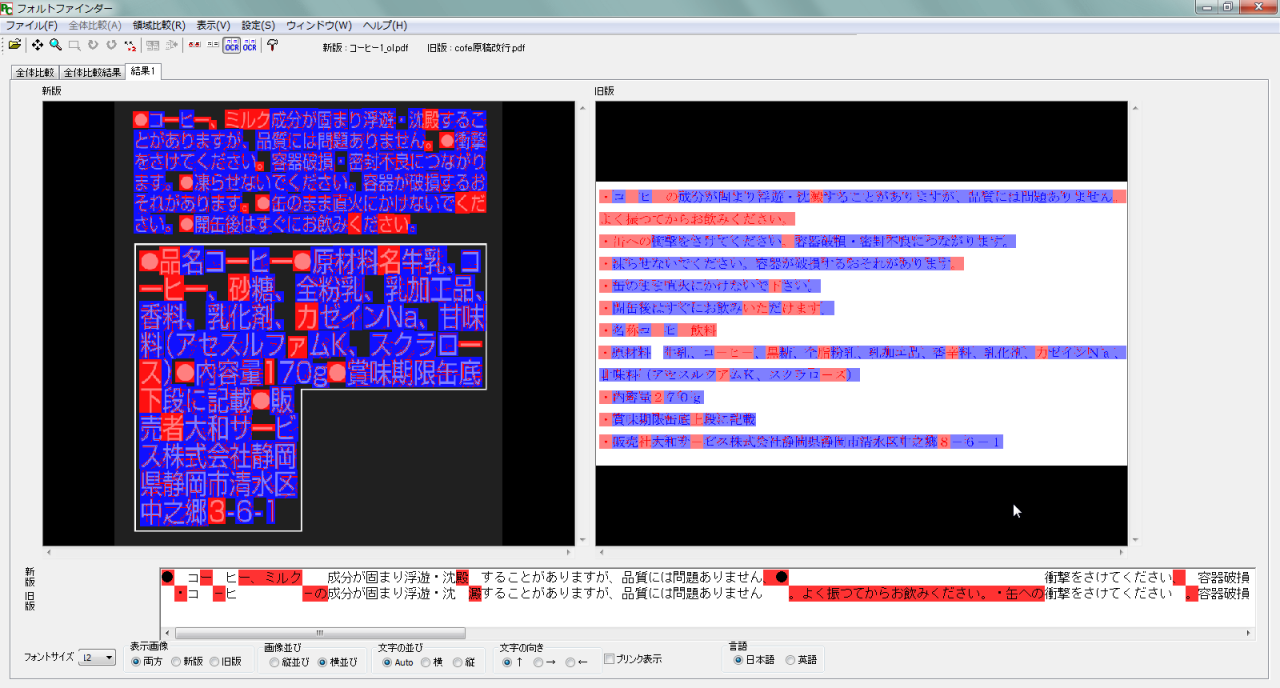The width and height of the screenshot is (1280, 688).
Task: Click the plain two-pane compare toolbar icon
Action: point(213,45)
